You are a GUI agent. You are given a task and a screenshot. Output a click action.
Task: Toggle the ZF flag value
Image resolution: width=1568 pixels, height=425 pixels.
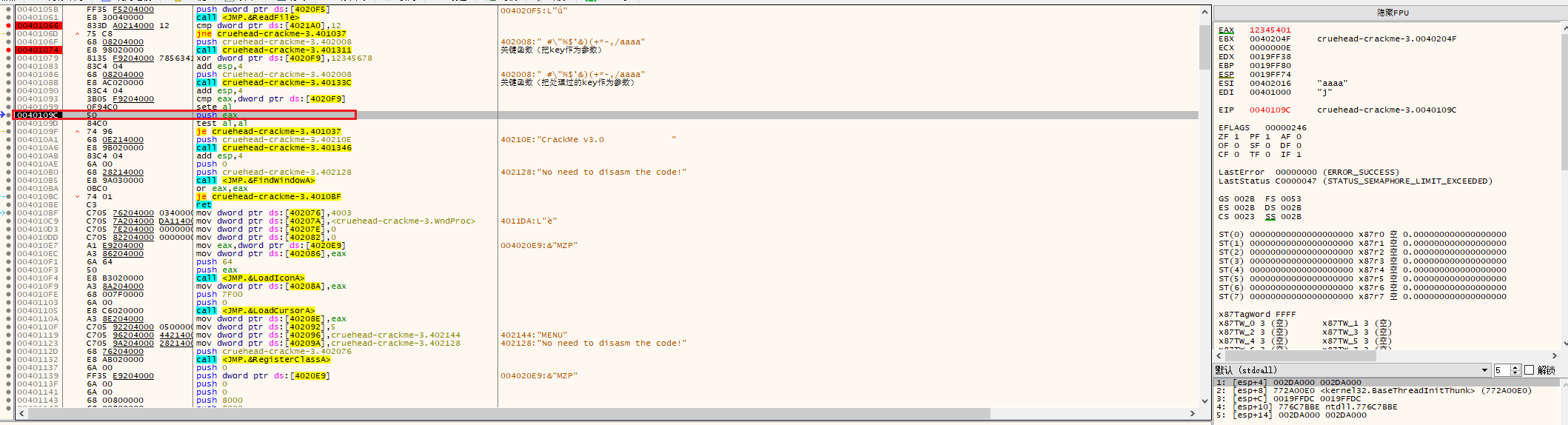[1236, 137]
